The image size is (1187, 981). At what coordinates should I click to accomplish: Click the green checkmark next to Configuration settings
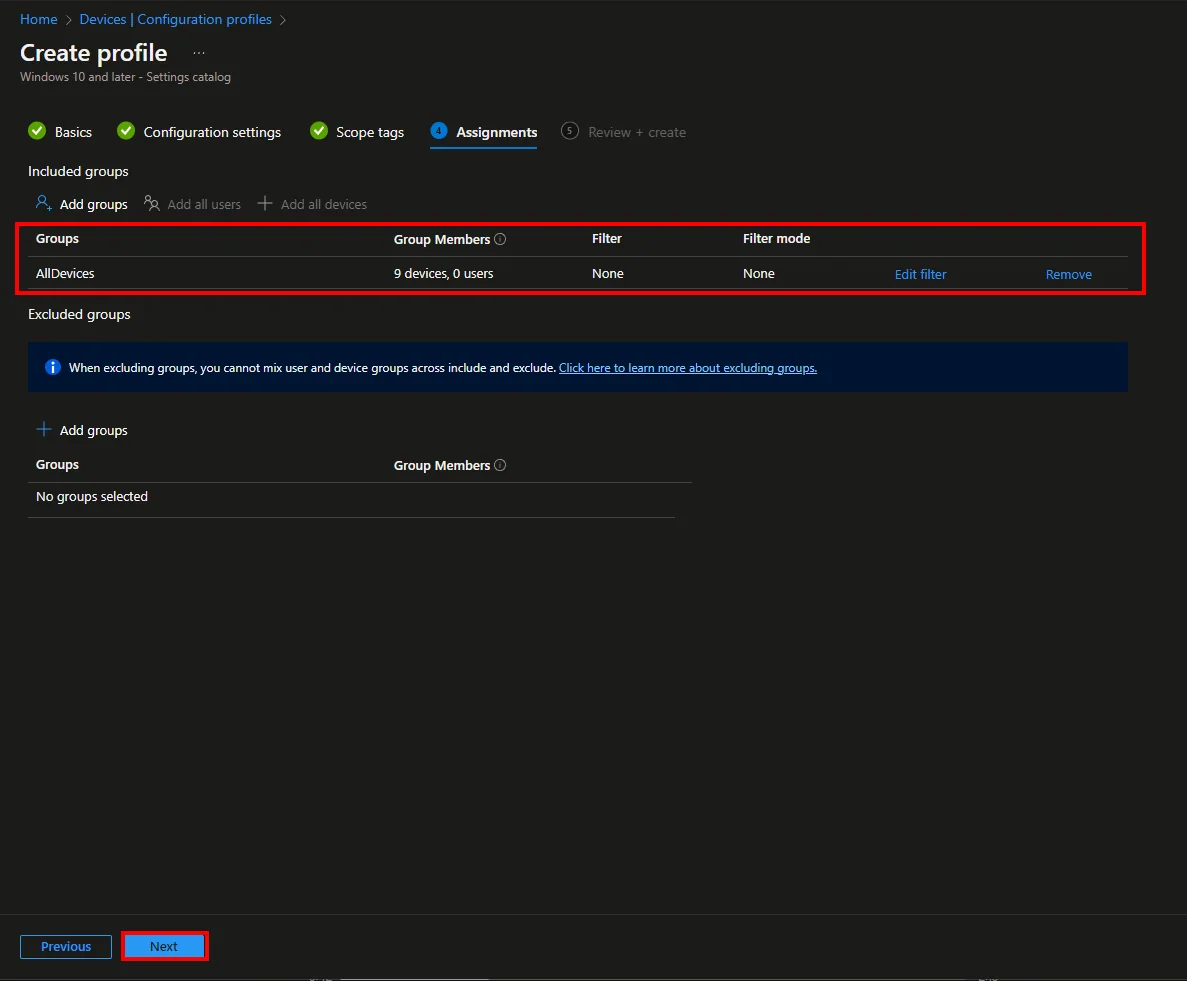[126, 131]
